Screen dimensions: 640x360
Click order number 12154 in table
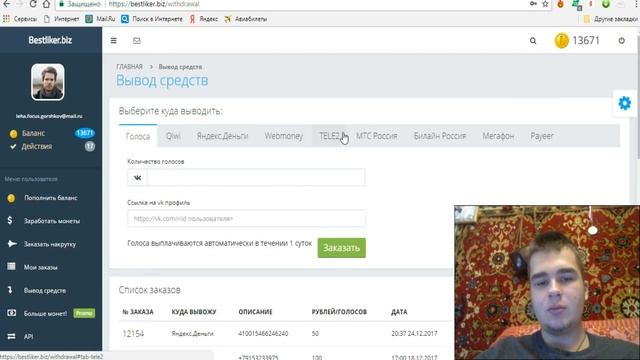[x=133, y=334]
